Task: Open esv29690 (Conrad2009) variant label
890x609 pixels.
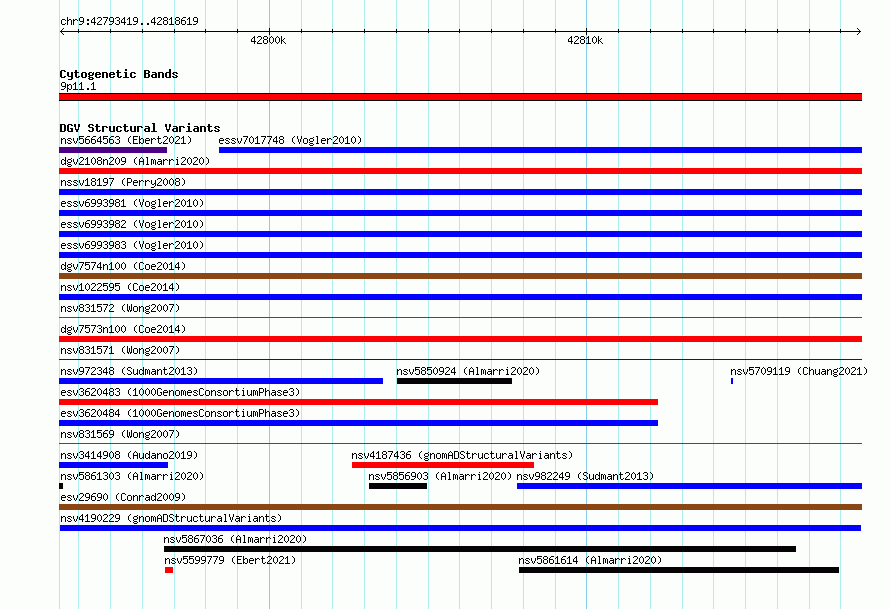Action: click(x=123, y=497)
